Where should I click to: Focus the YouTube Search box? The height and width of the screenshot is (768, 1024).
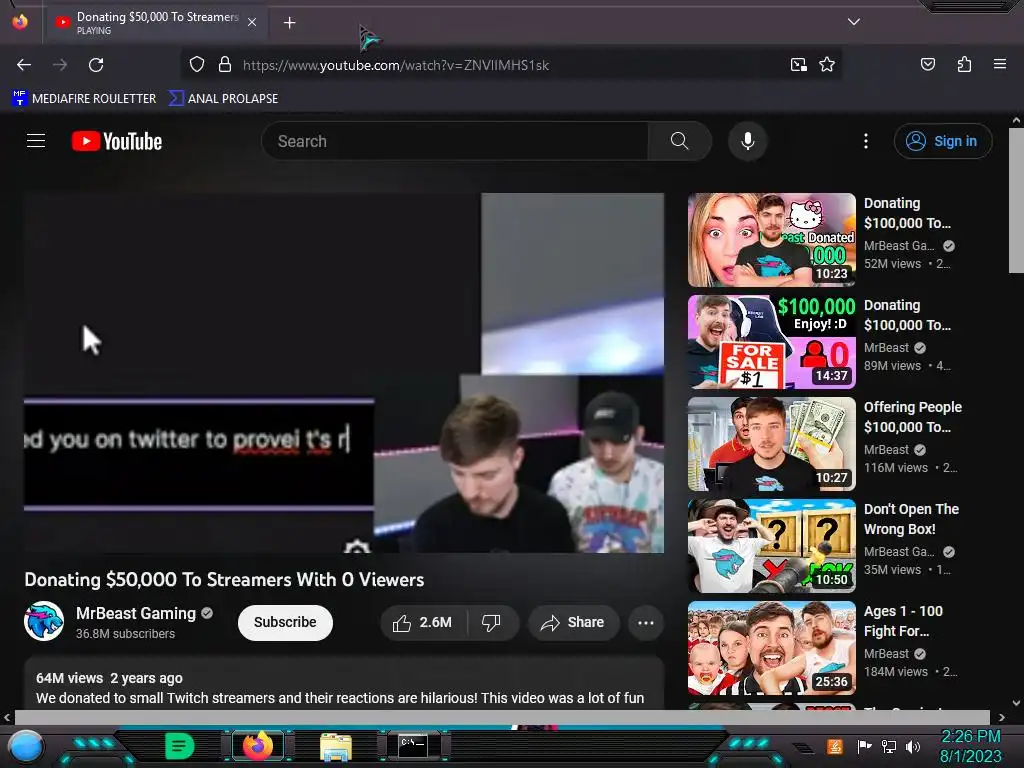455,141
